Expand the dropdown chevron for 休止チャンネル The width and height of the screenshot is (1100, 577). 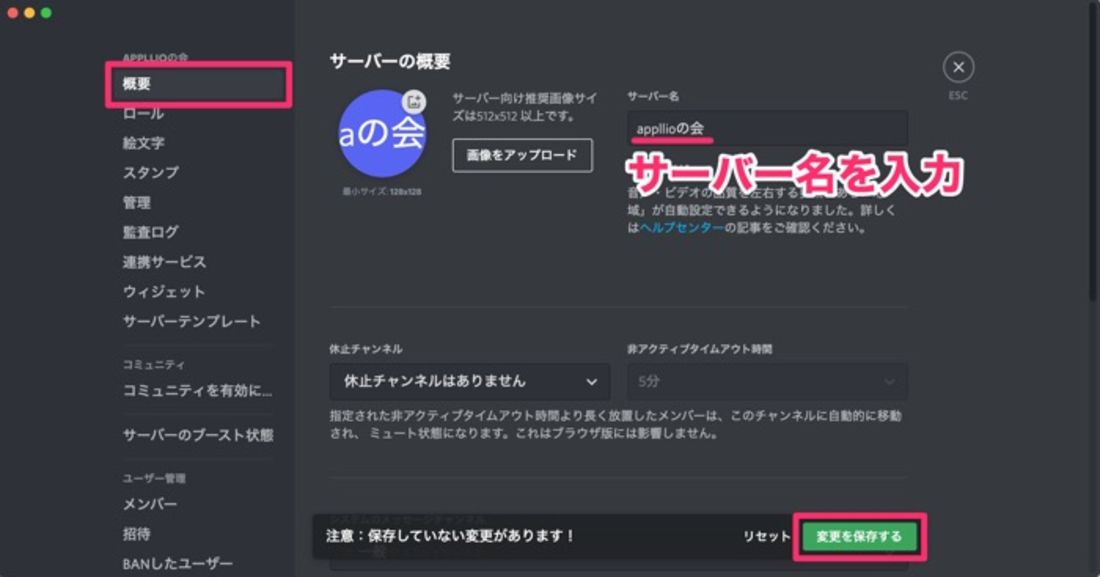[x=591, y=382]
